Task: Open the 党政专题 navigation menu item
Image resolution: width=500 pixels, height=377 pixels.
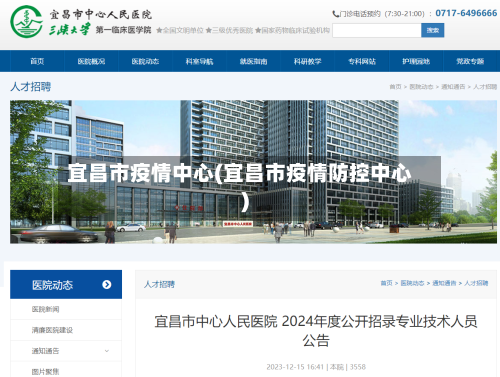Action: 470,61
